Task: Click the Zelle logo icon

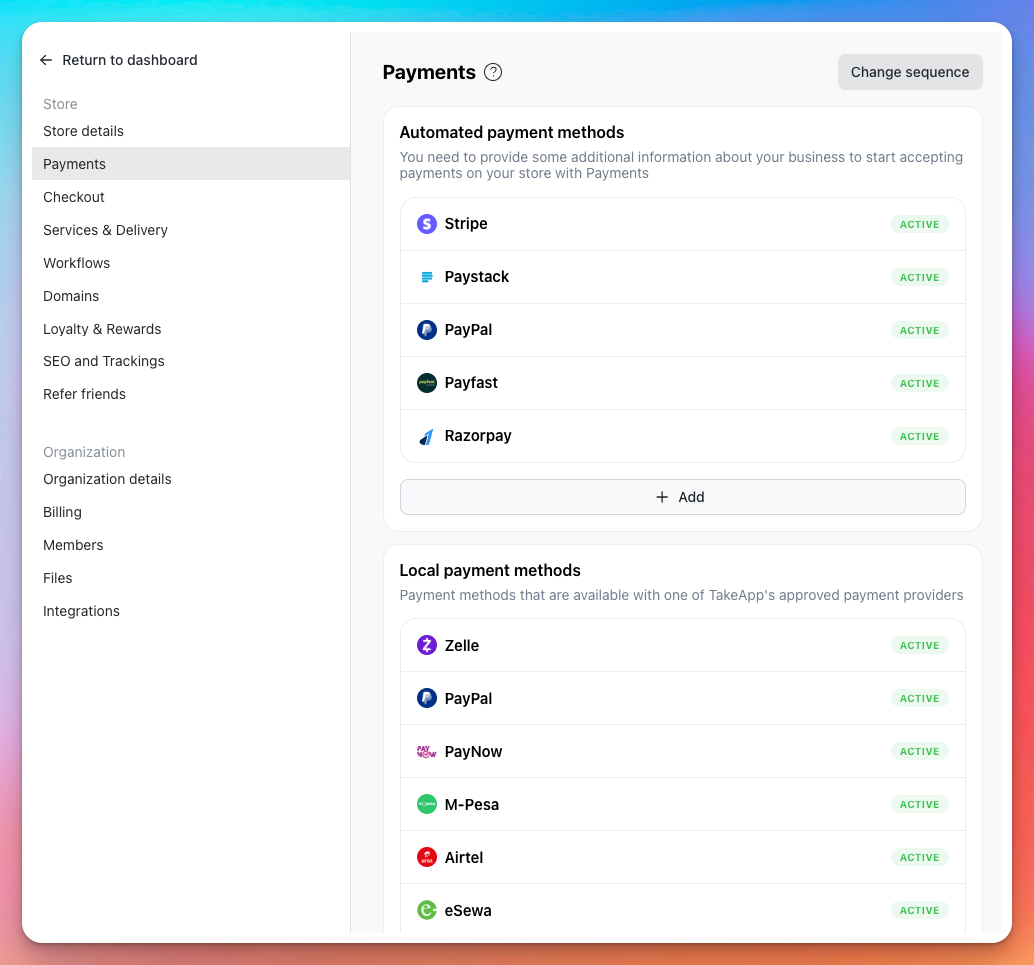Action: point(427,645)
